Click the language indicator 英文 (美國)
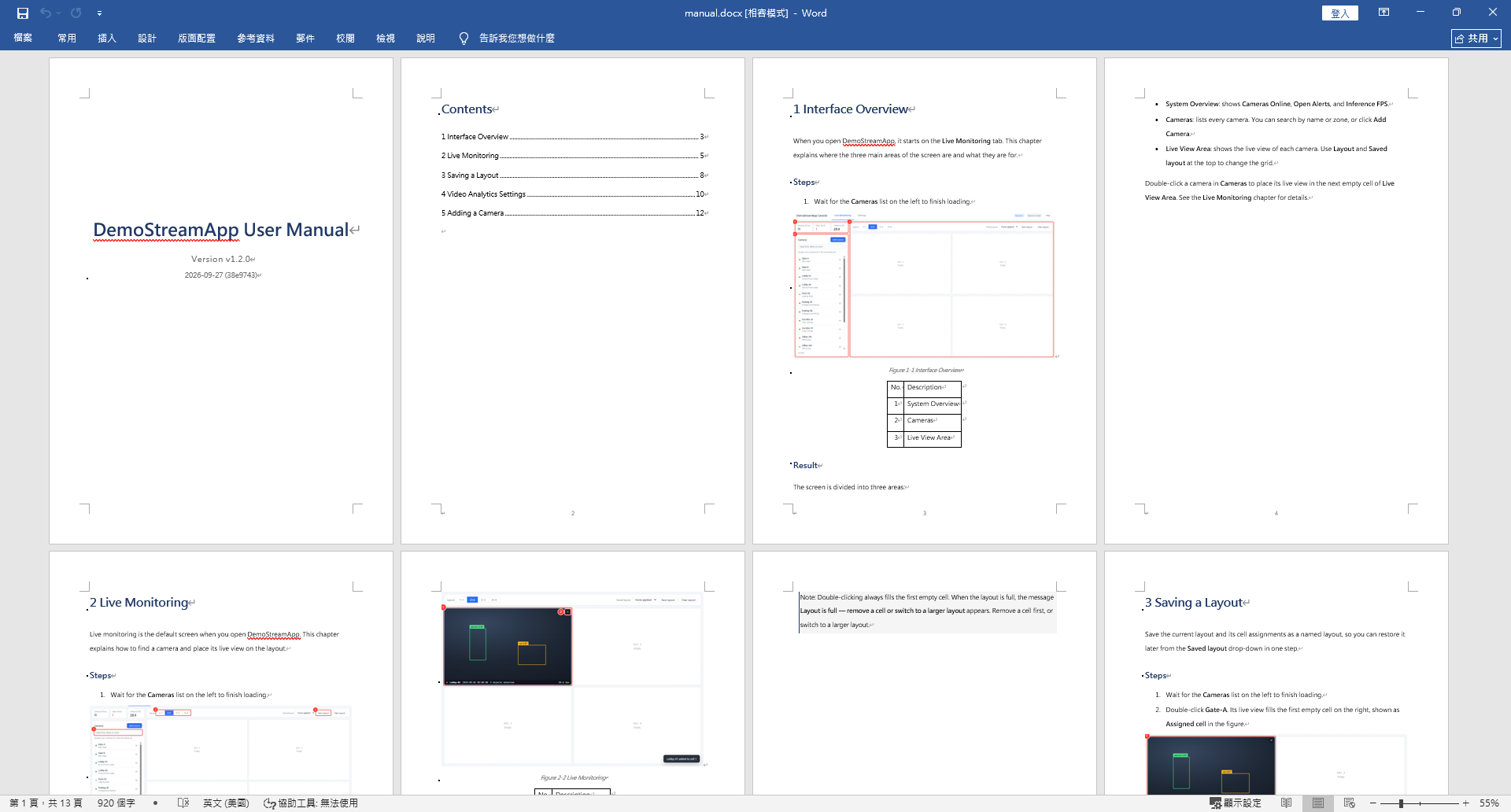 (226, 803)
